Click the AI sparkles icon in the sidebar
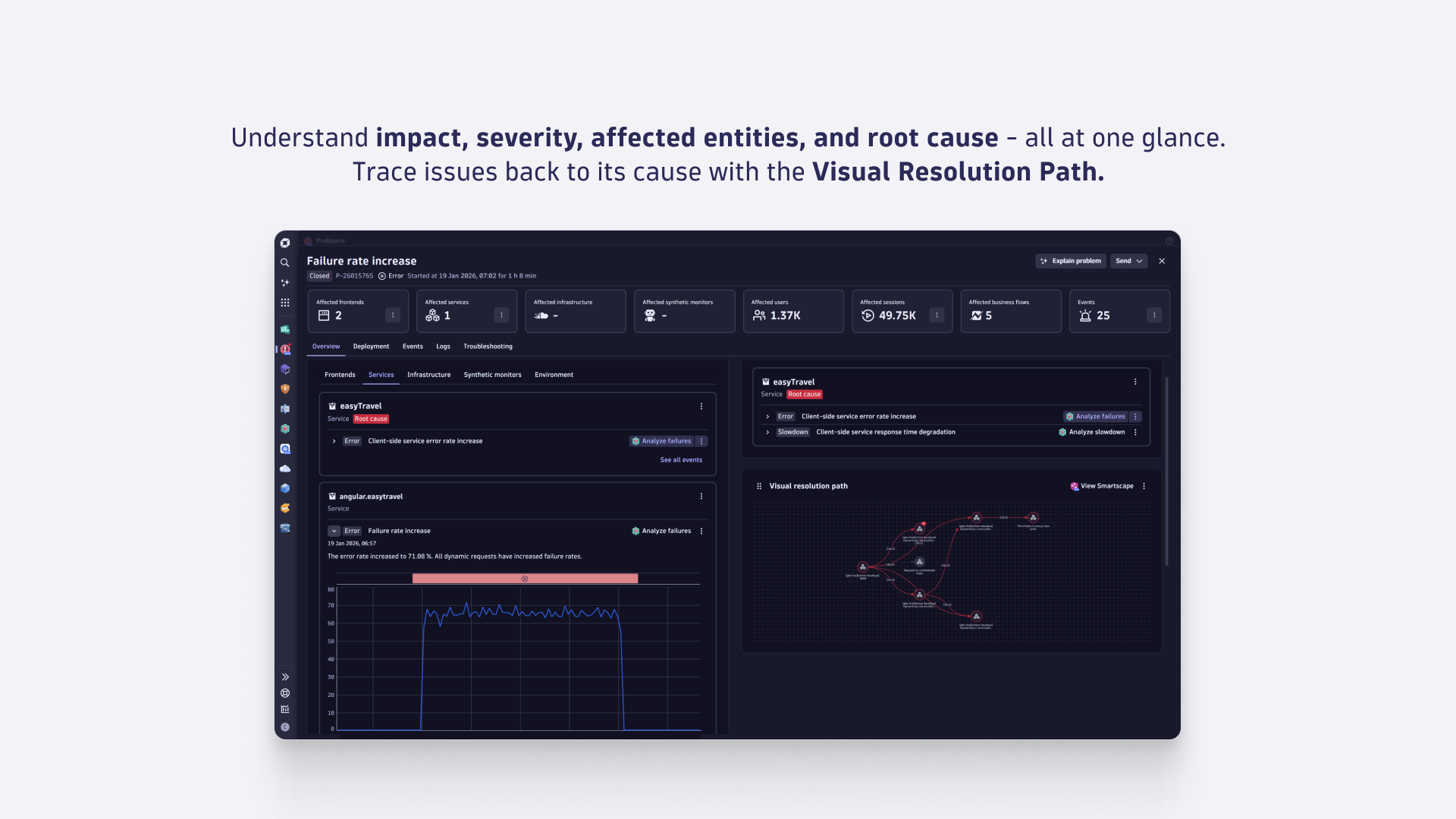Screen dimensions: 1456x819 (x=285, y=282)
